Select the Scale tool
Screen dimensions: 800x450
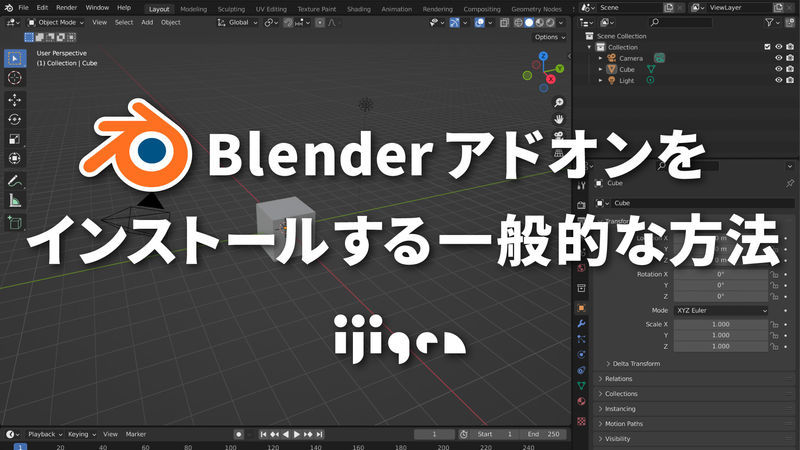pos(15,139)
